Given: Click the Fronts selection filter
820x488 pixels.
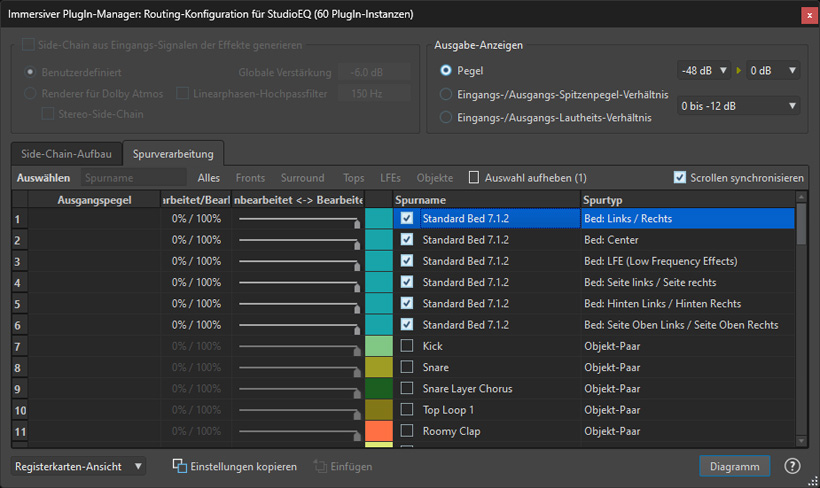Looking at the screenshot, I should click(x=250, y=178).
